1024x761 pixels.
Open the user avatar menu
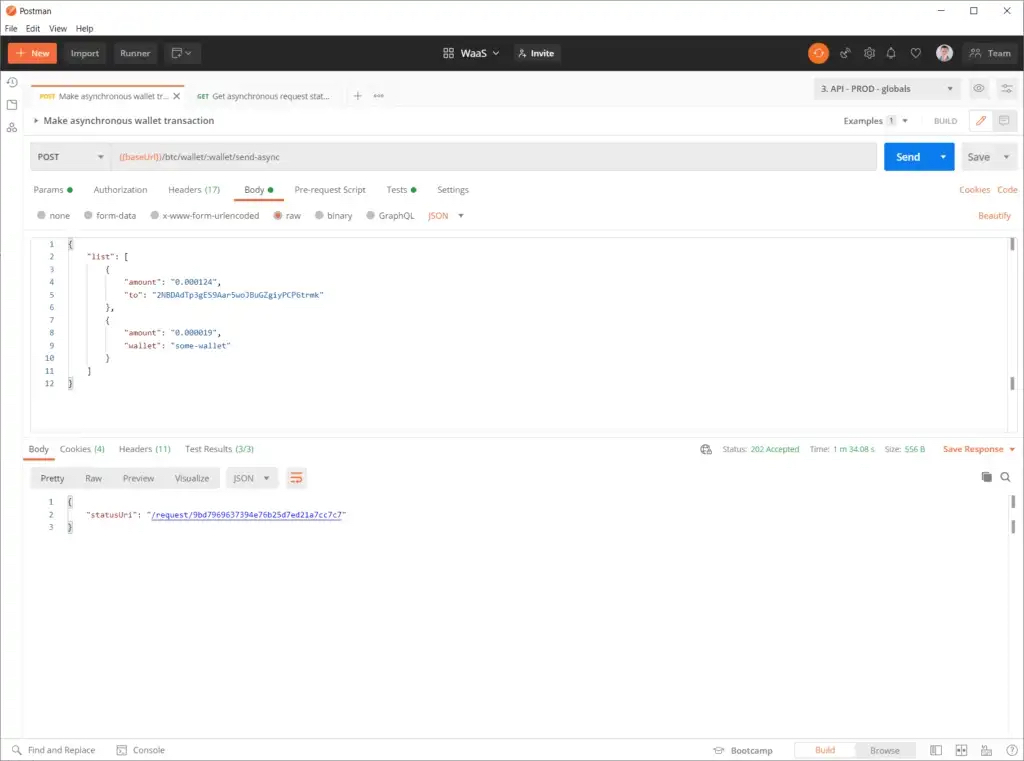[x=944, y=53]
